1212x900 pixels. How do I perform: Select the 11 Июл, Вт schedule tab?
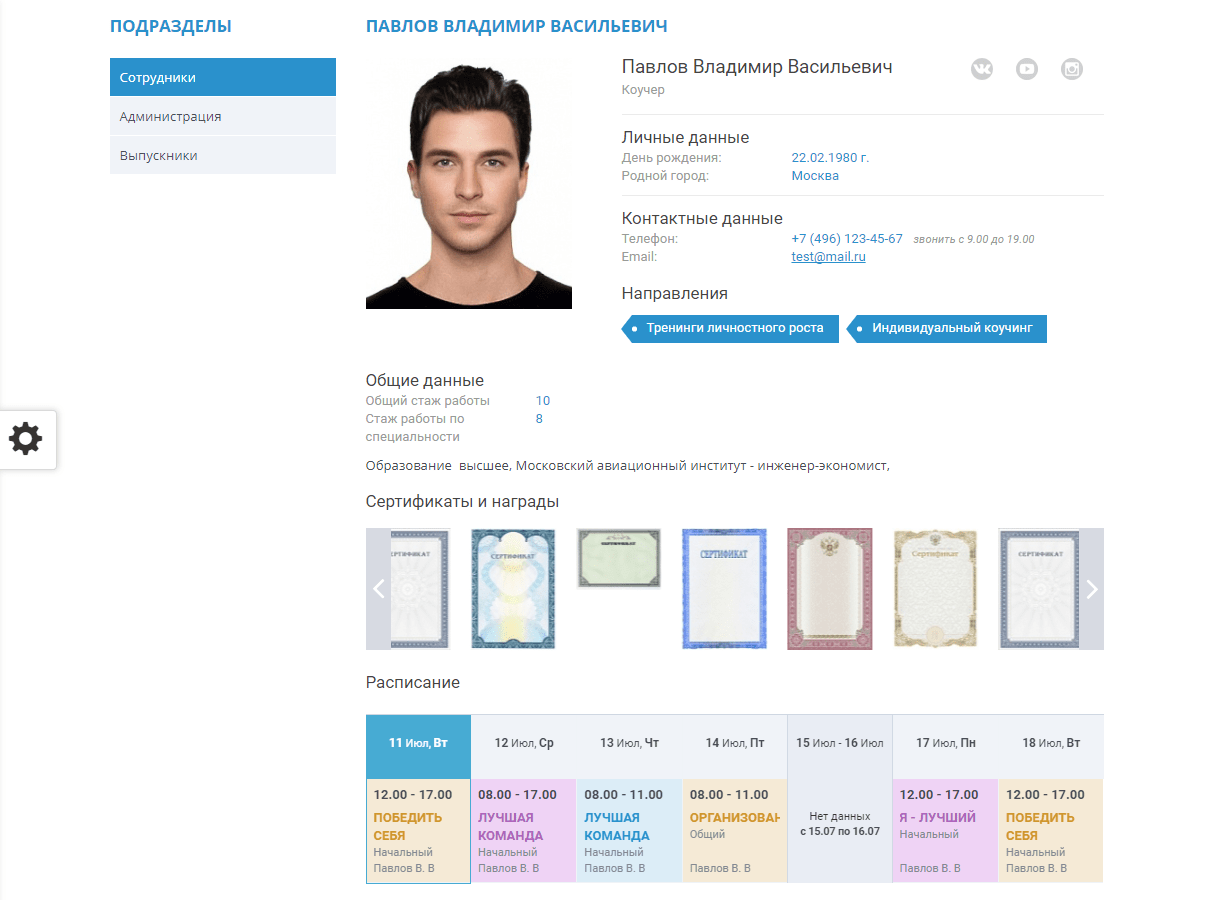pyautogui.click(x=418, y=743)
